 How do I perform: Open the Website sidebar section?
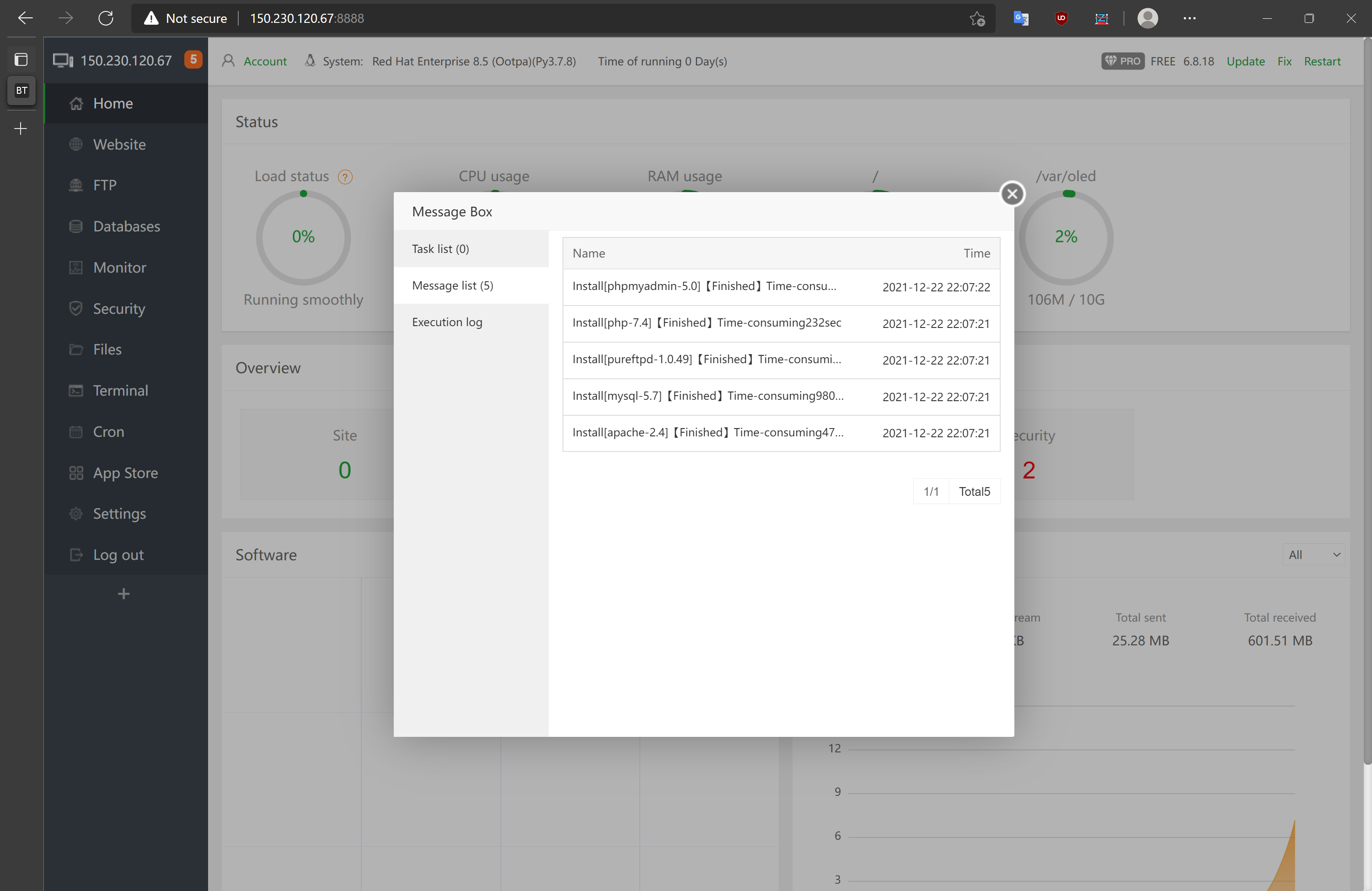coord(119,144)
